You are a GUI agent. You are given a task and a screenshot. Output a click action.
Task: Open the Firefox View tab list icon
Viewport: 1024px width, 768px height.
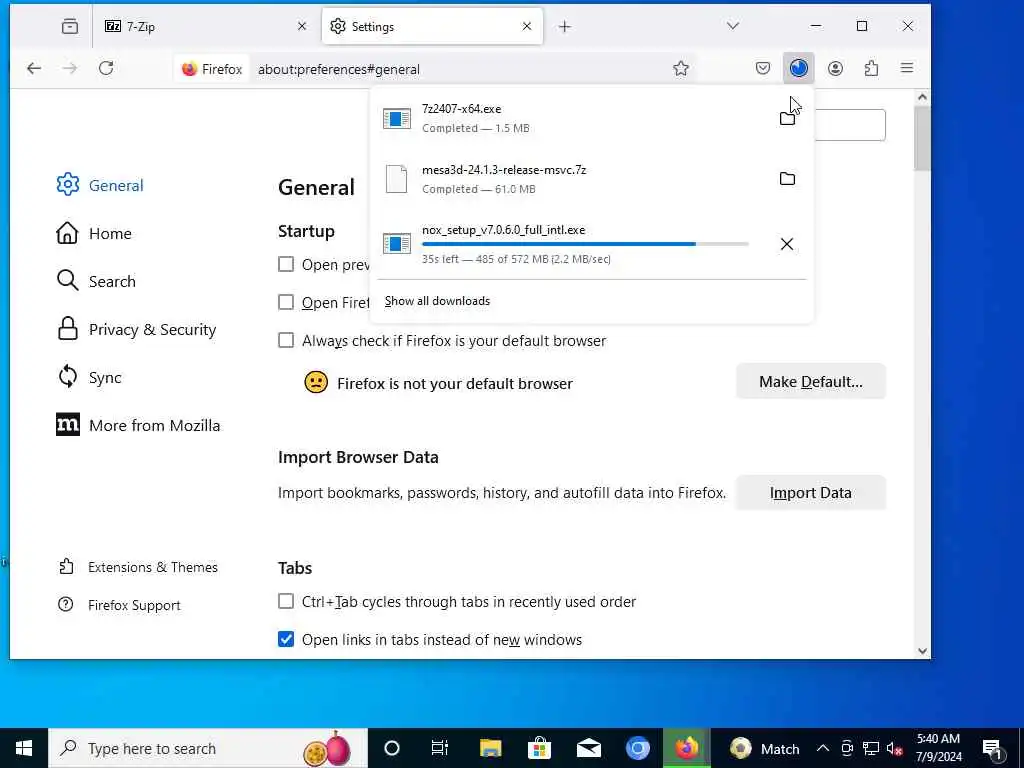tap(69, 26)
